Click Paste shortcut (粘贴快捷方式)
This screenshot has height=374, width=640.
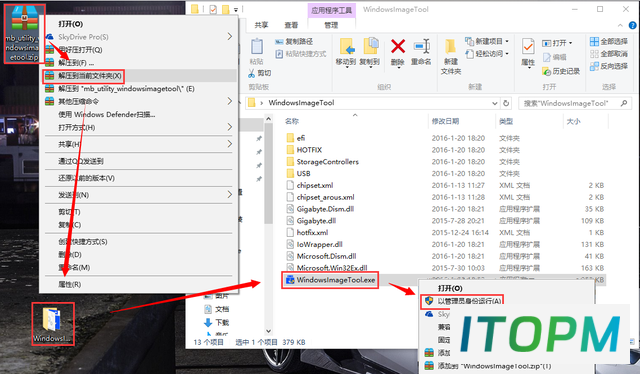pos(301,54)
